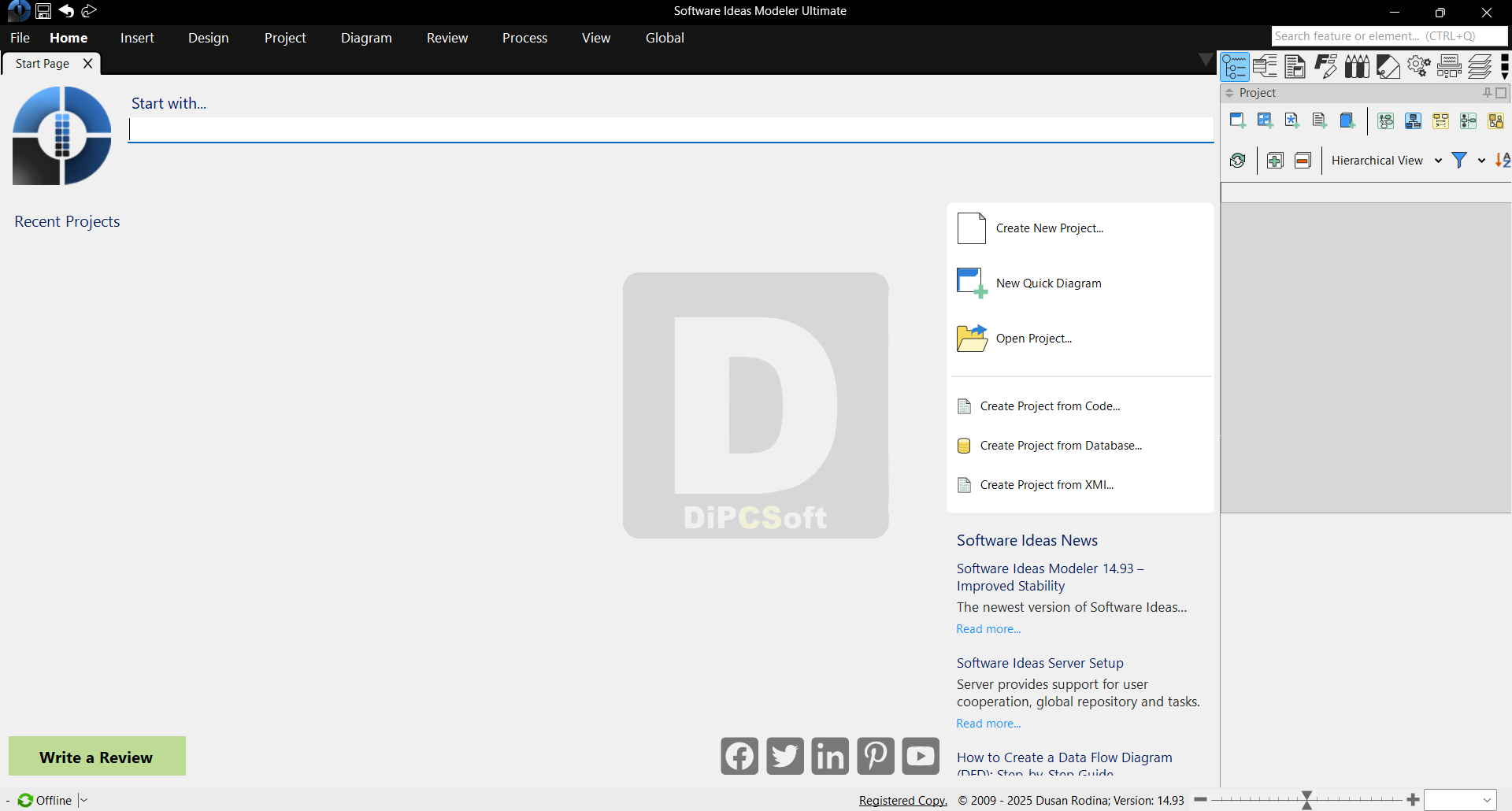Image resolution: width=1512 pixels, height=811 pixels.
Task: Add new blue folder icon
Action: pyautogui.click(x=1347, y=120)
